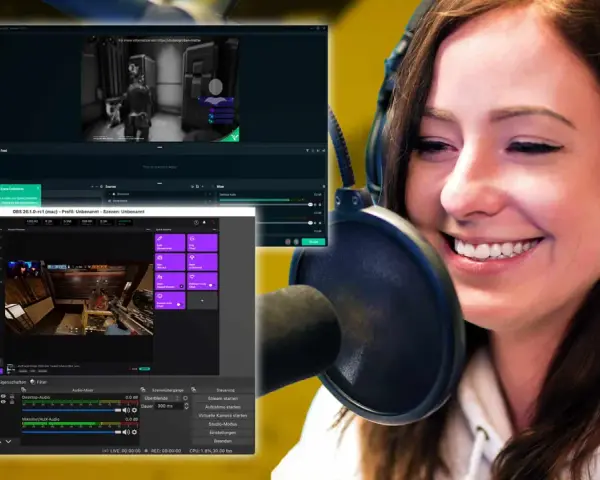Screen dimensions: 600x480
Task: Click the Sources folder icon in Streamlabs
Action: click(197, 187)
